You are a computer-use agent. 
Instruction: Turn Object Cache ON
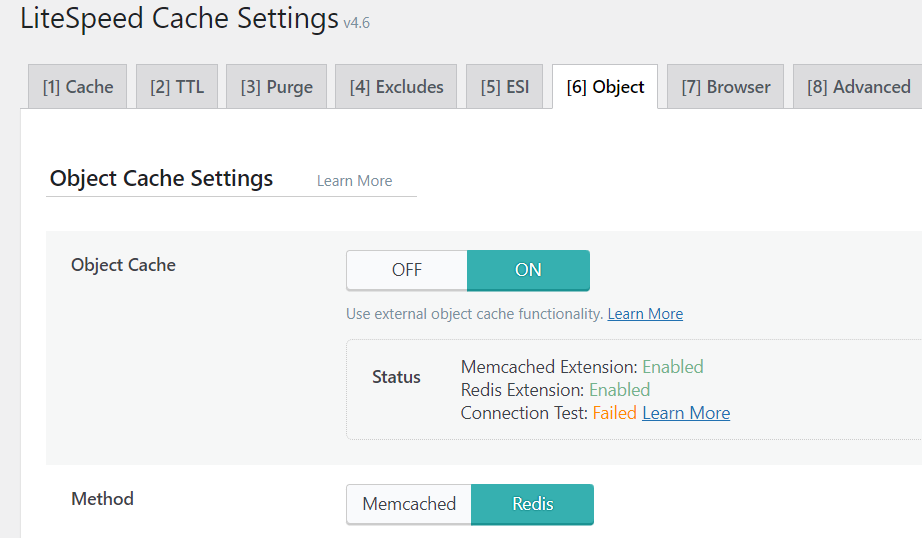point(528,270)
